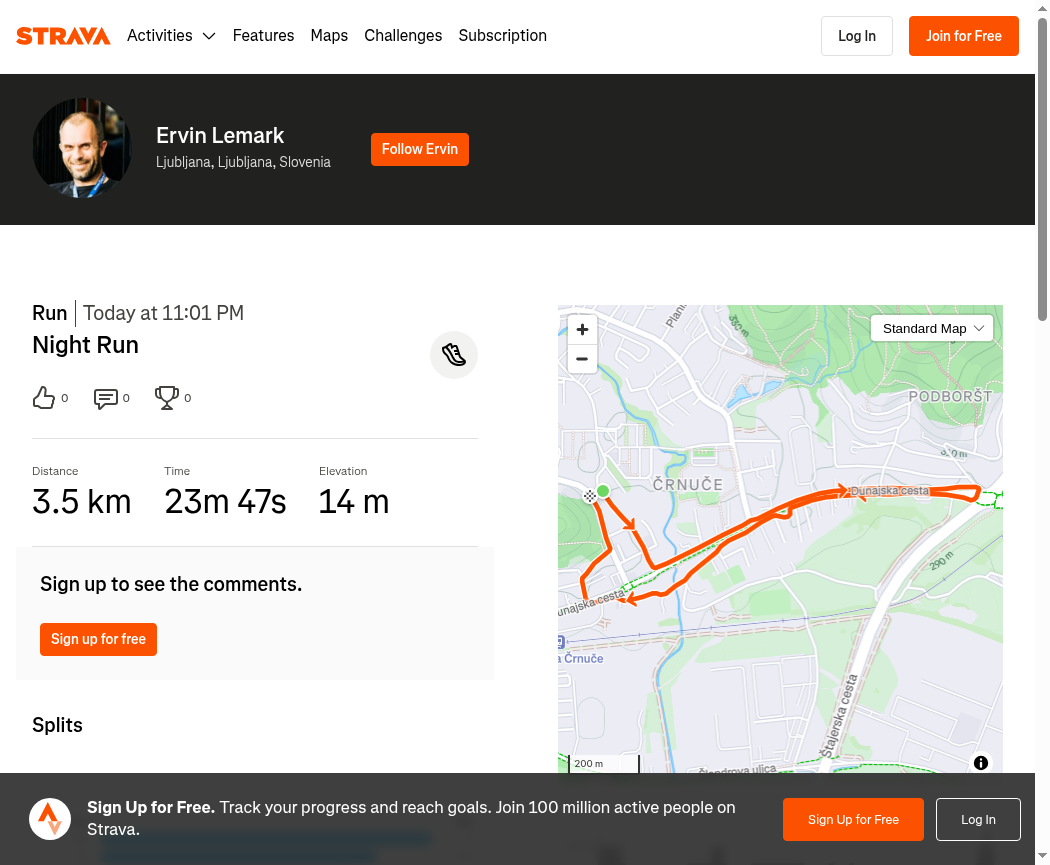Go to the Challenges page
The image size is (1050, 865).
(x=403, y=35)
